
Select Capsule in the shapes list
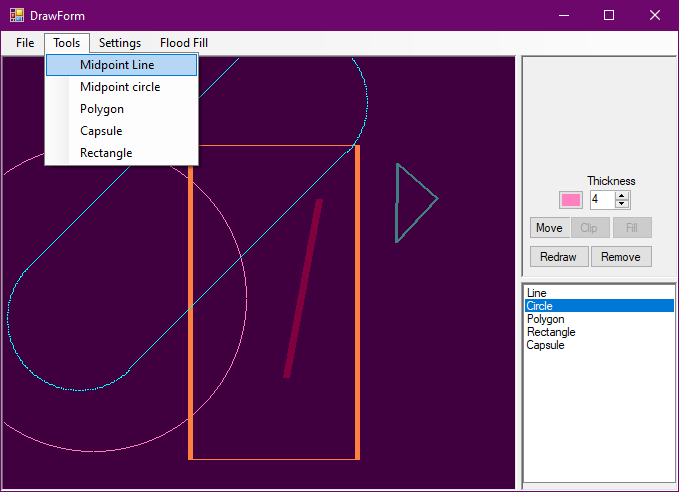[545, 345]
